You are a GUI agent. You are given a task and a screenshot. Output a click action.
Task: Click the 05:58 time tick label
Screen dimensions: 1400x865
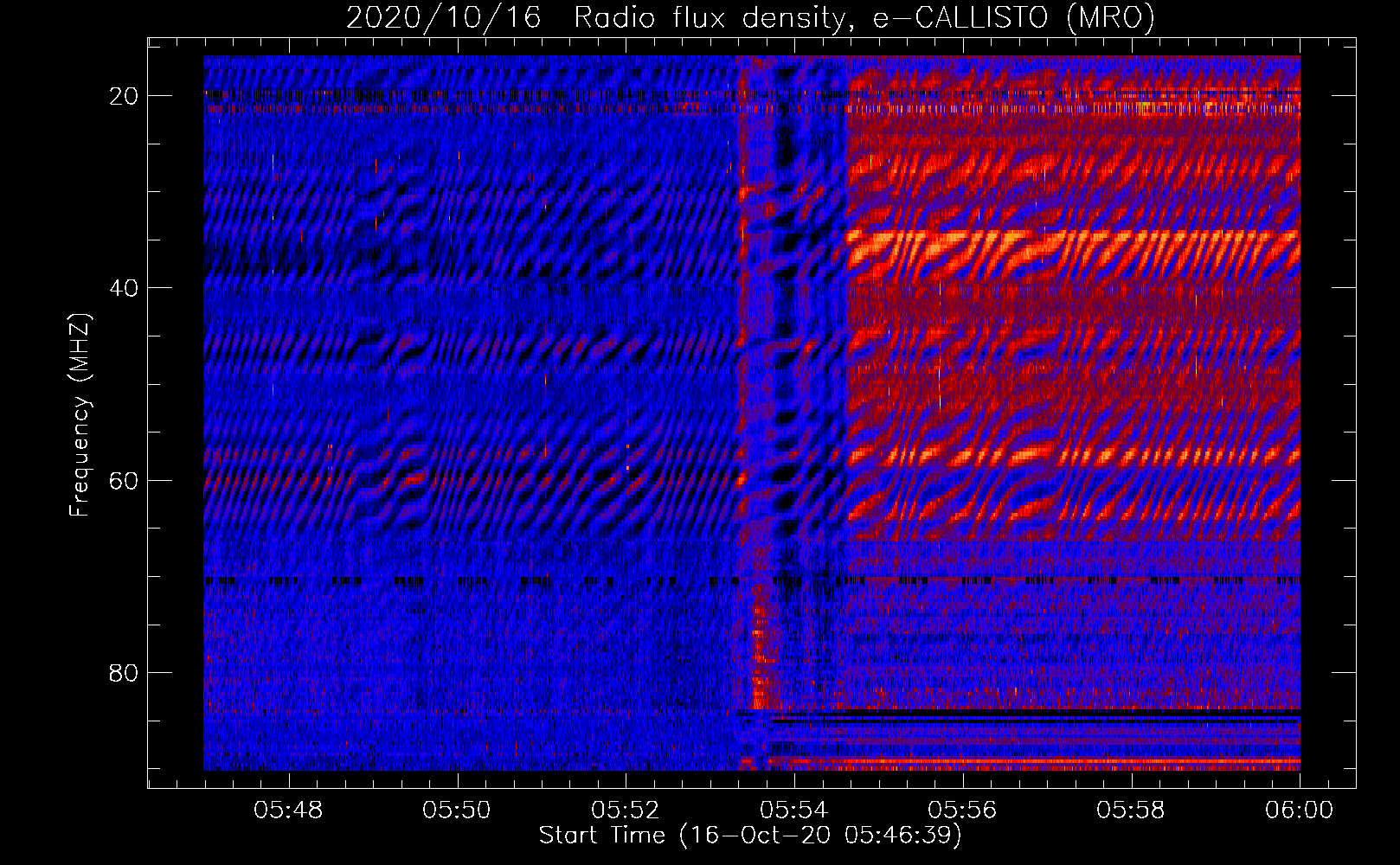point(1131,811)
